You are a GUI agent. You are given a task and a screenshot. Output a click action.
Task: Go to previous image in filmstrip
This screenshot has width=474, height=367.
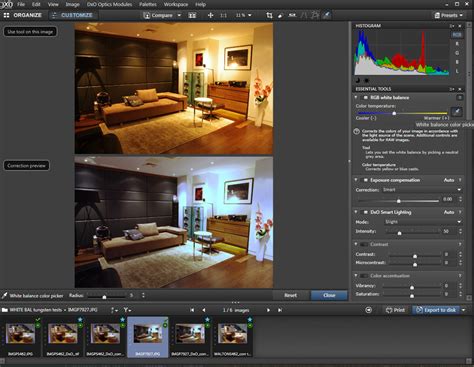(x=204, y=310)
